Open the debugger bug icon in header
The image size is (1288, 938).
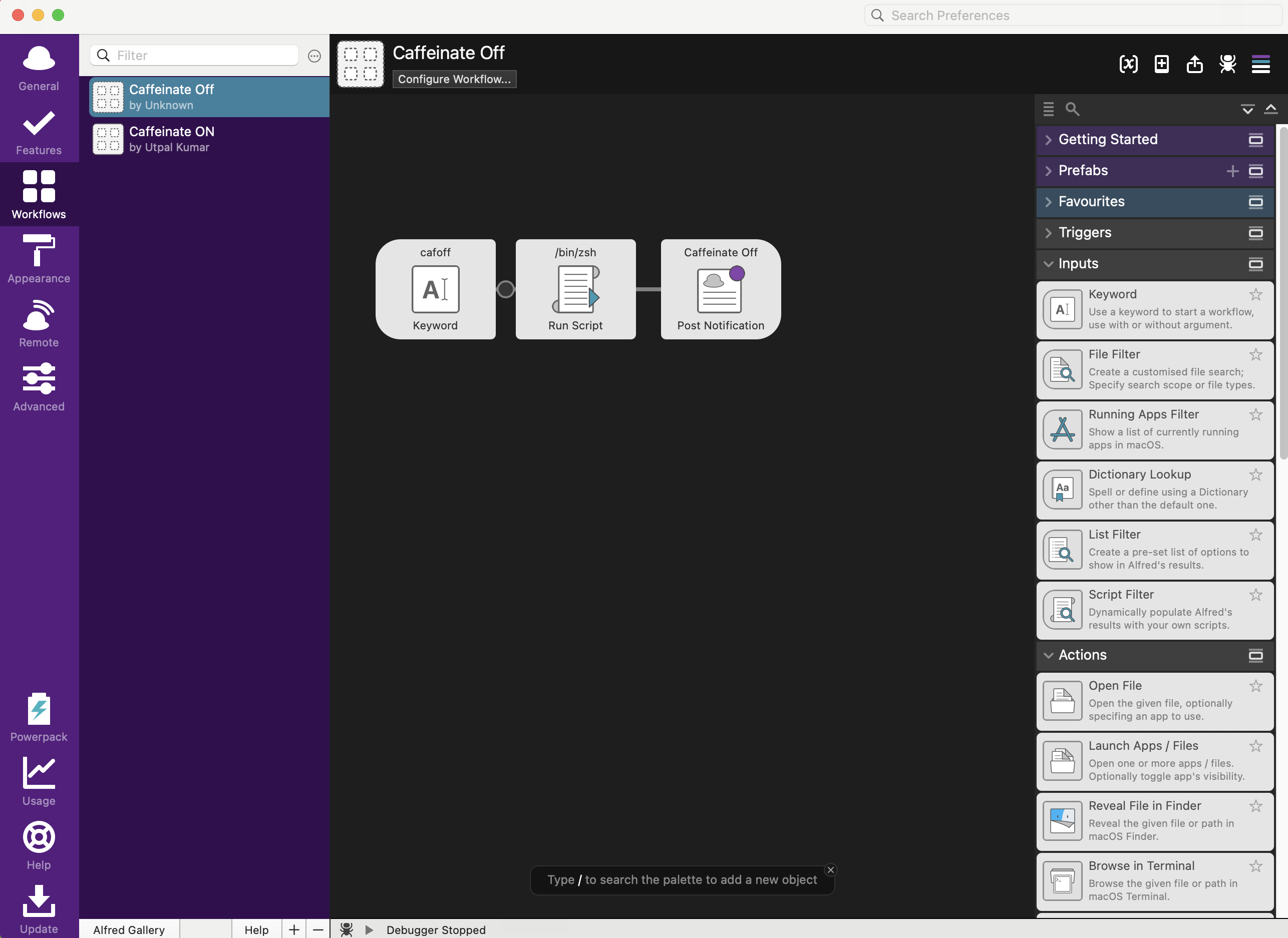click(1227, 64)
